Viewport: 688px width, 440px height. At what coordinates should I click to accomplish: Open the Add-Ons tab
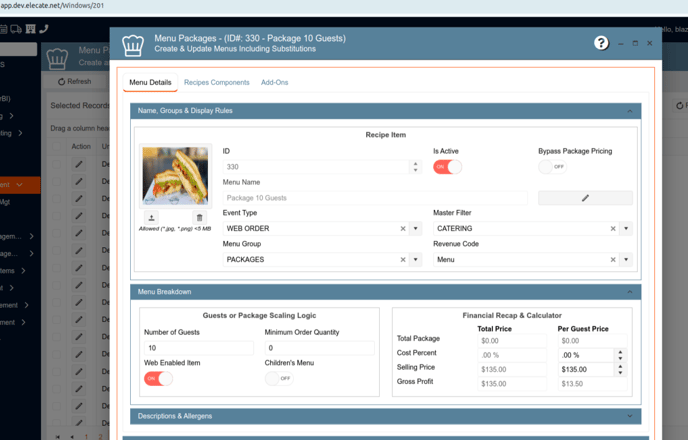275,82
